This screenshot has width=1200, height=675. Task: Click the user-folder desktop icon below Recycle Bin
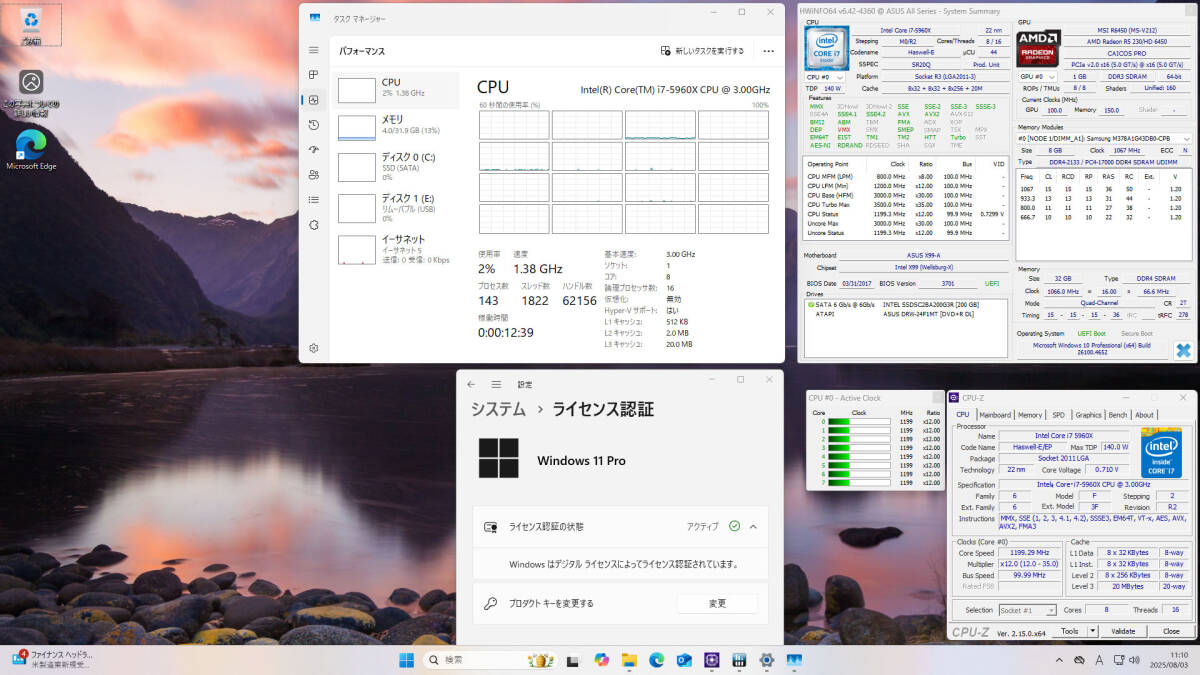31,92
